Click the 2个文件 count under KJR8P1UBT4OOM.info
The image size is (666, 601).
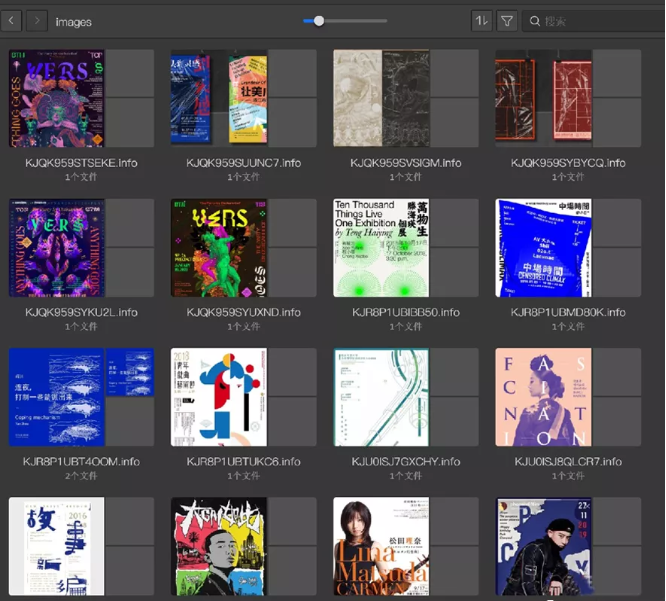pyautogui.click(x=81, y=476)
